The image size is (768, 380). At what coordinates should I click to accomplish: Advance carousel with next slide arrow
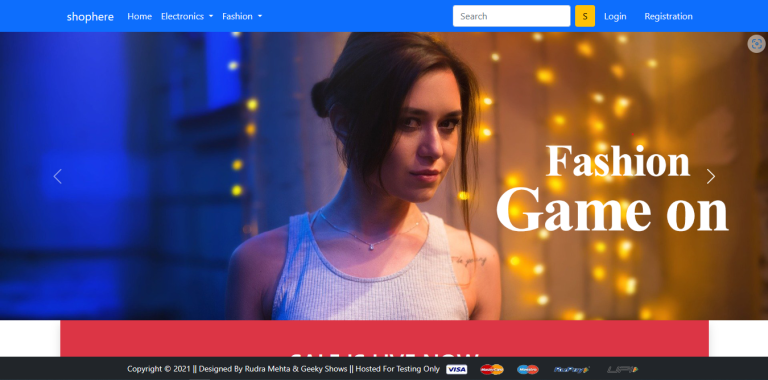[711, 176]
